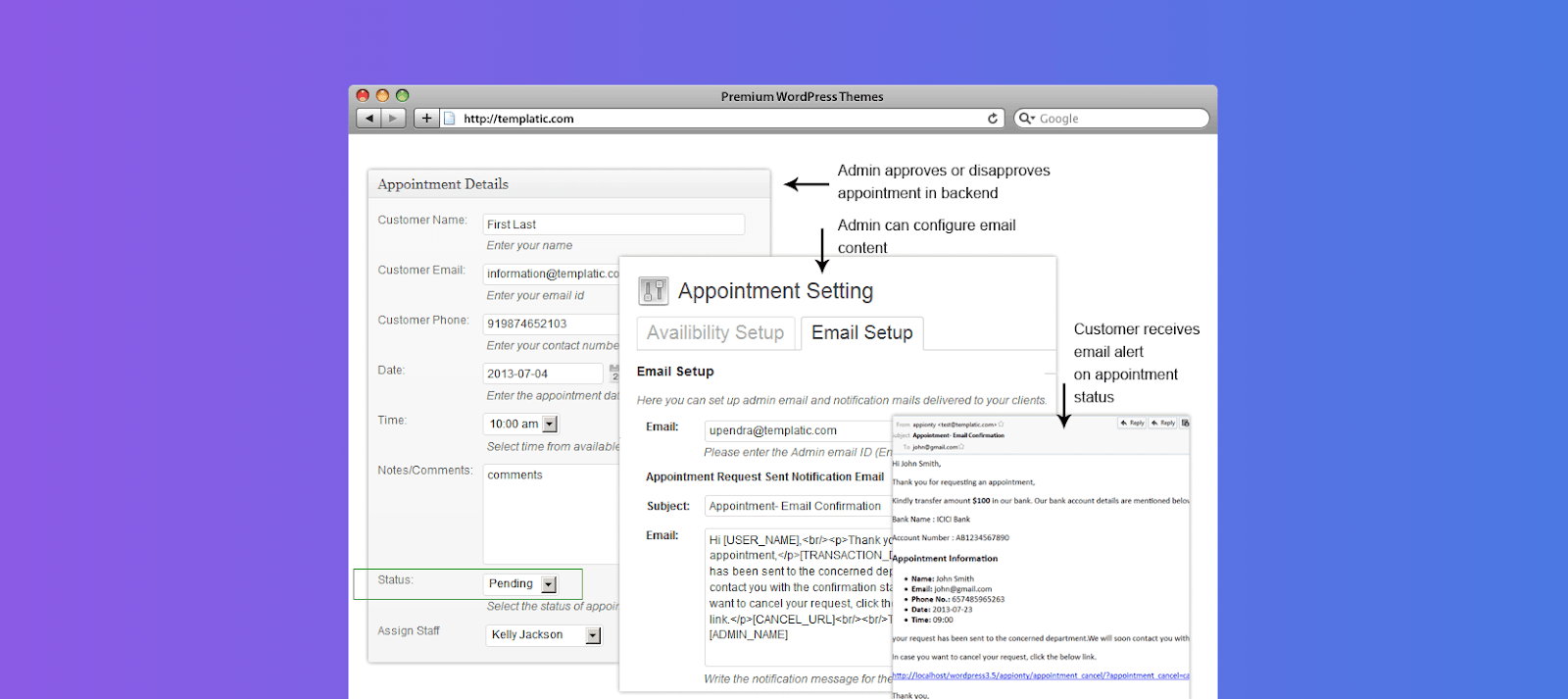The height and width of the screenshot is (699, 1568).
Task: Click Appointment Request Sent Notification Email heading
Action: [x=764, y=476]
